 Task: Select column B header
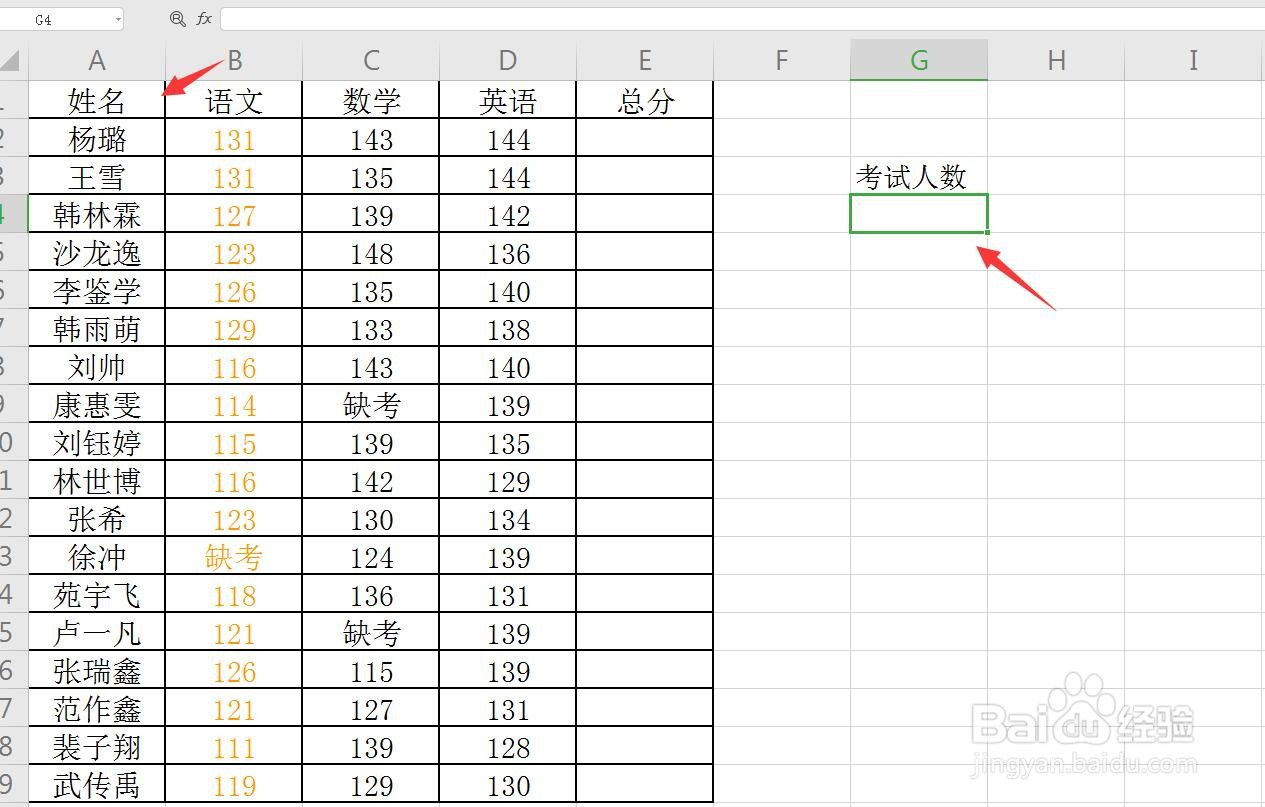(x=234, y=61)
